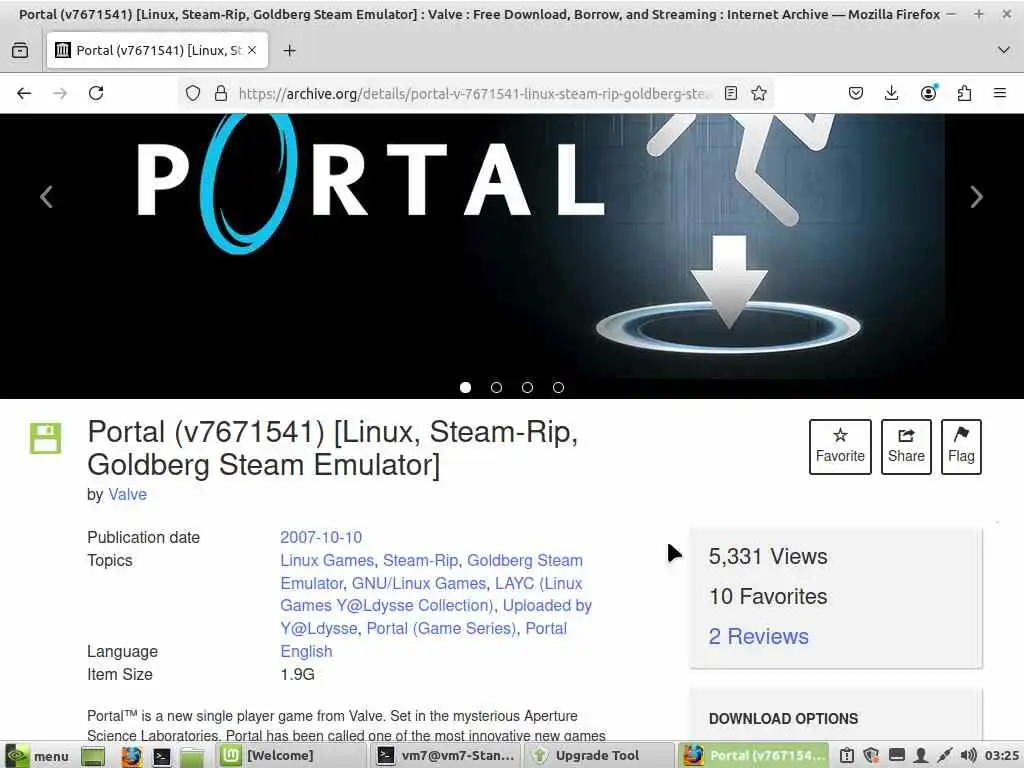The width and height of the screenshot is (1024, 768).
Task: Open the update manager shield tray icon
Action: [871, 756]
